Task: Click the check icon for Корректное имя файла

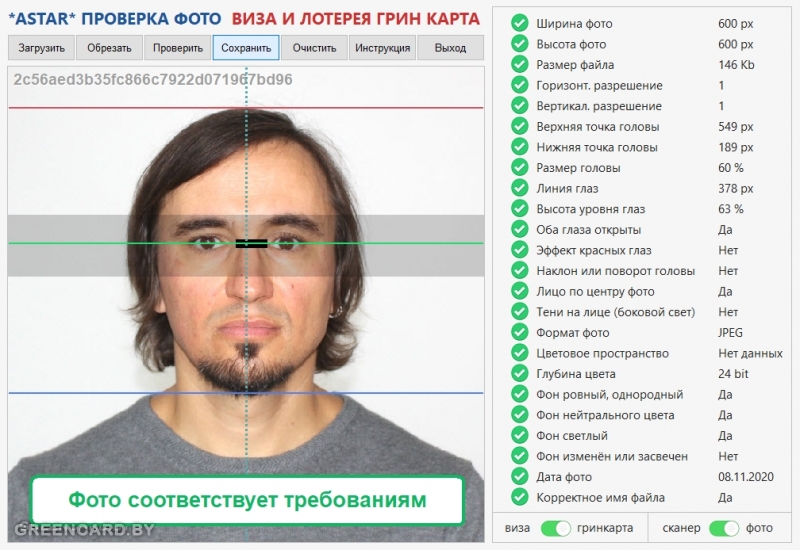Action: 519,497
